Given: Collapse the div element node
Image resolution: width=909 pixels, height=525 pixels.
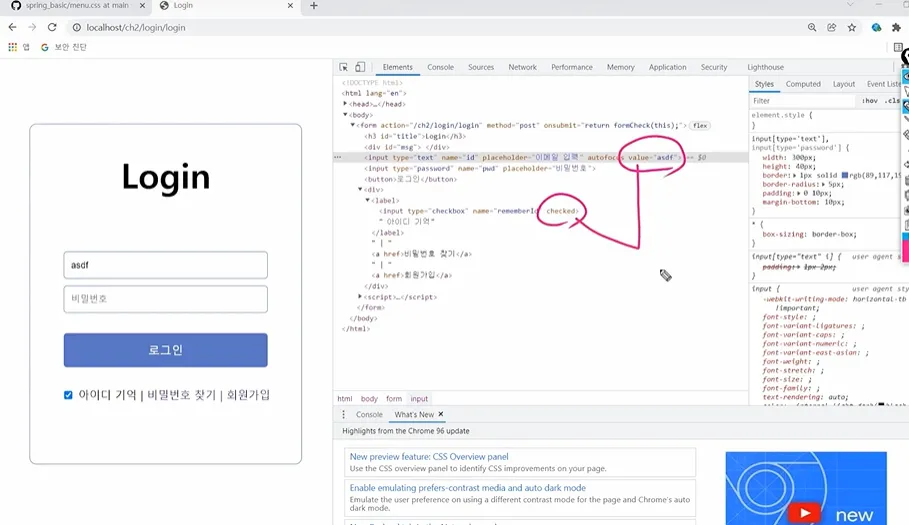Looking at the screenshot, I should pyautogui.click(x=360, y=189).
